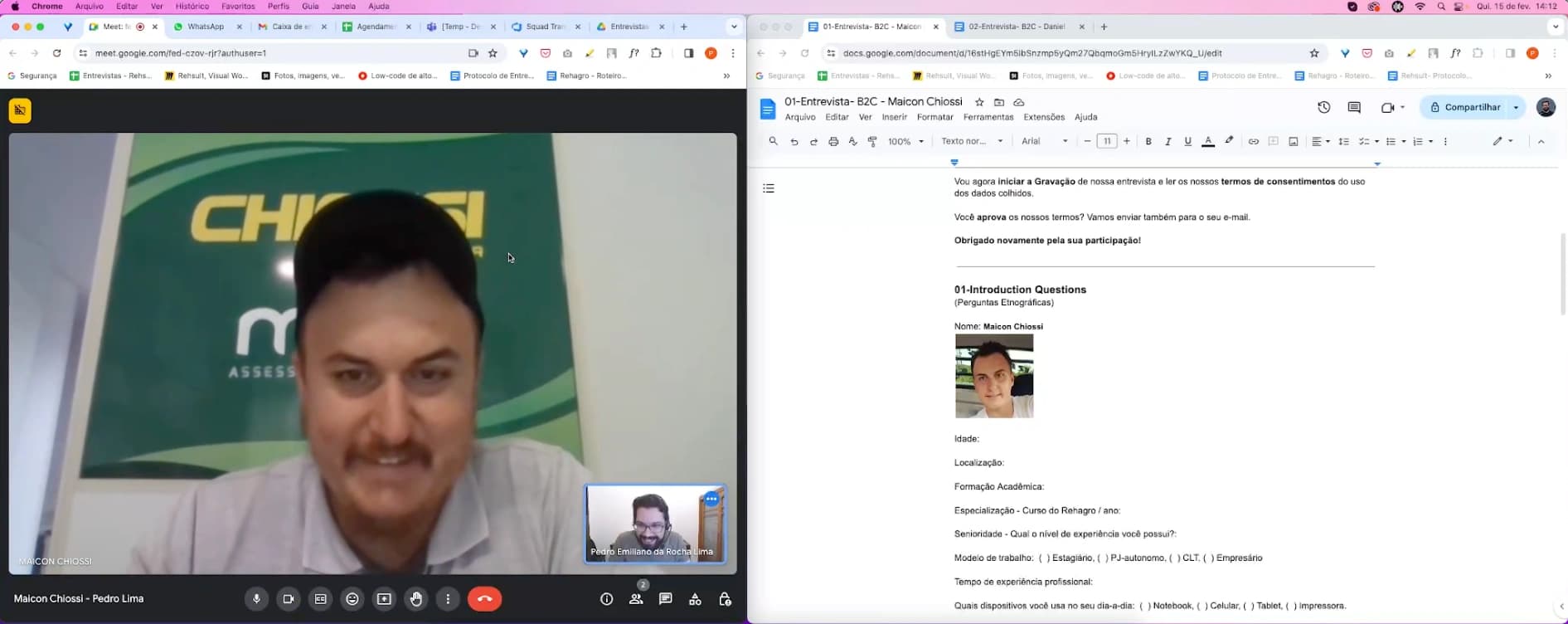Insert link in document
1568x624 pixels.
pyautogui.click(x=1253, y=141)
